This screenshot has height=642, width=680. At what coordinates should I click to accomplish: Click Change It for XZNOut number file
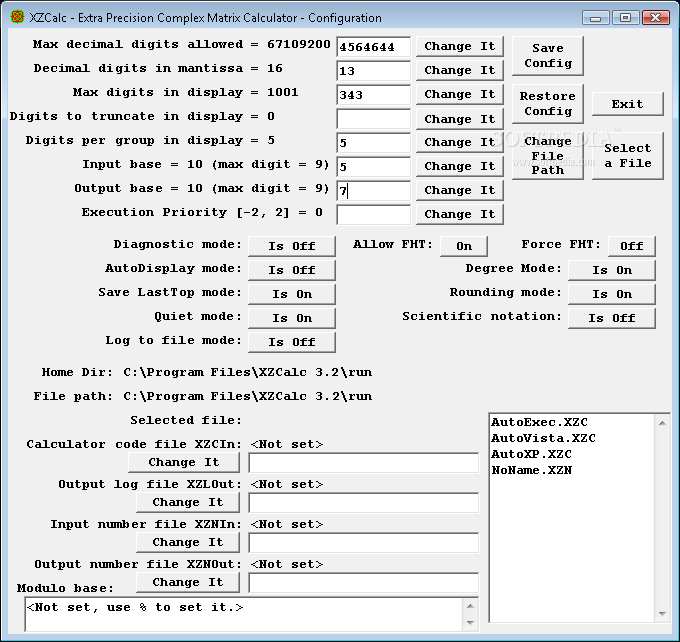click(x=188, y=582)
